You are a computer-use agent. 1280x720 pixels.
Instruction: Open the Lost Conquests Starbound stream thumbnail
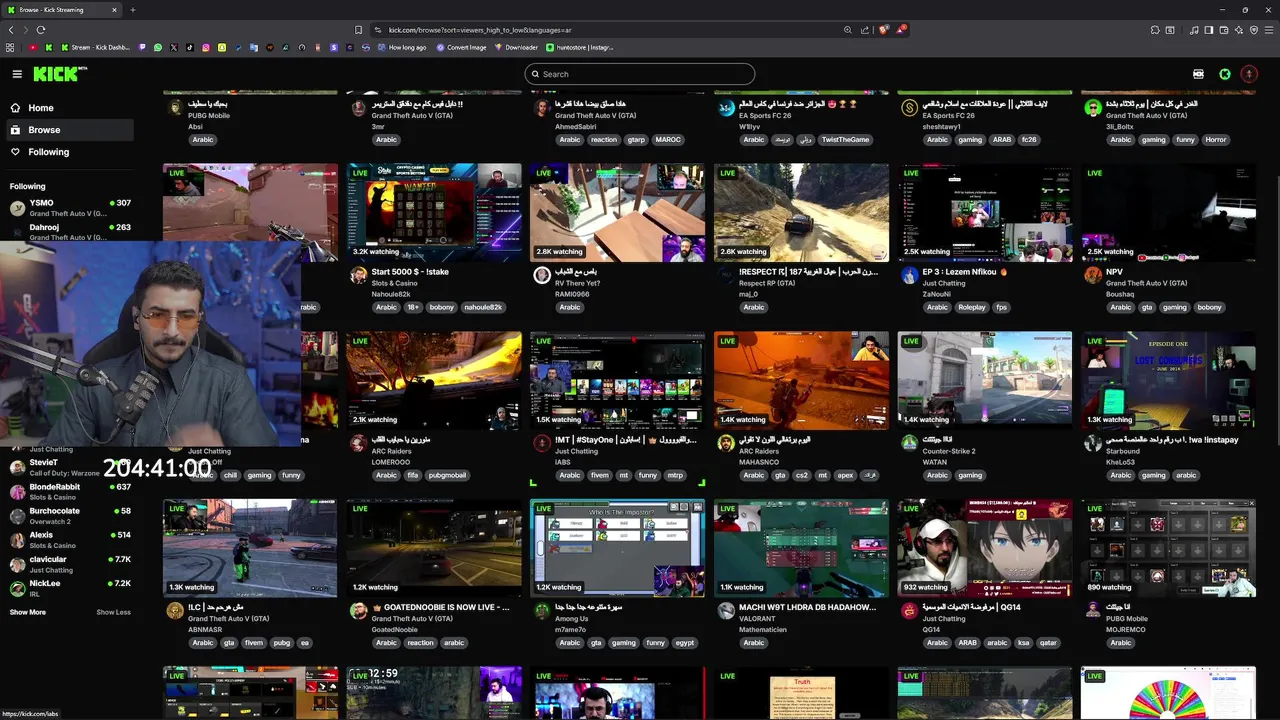pos(1168,380)
